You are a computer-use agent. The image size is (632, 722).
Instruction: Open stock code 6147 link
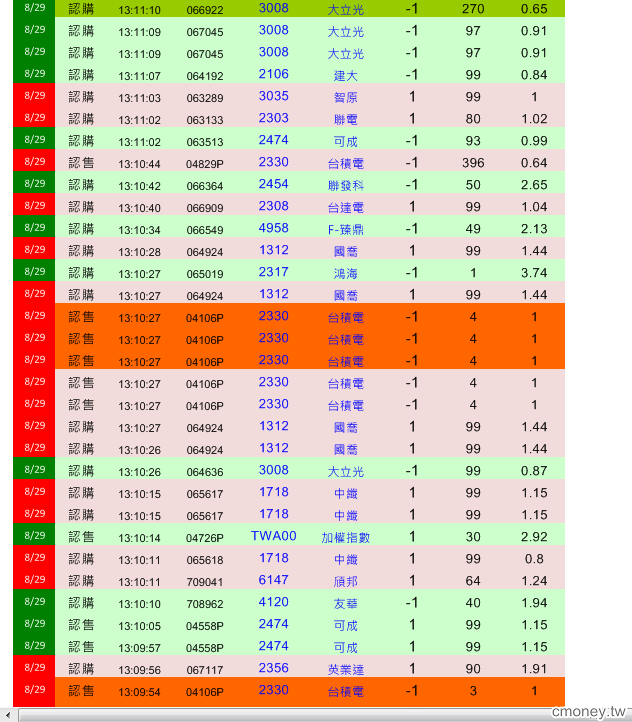tap(273, 580)
